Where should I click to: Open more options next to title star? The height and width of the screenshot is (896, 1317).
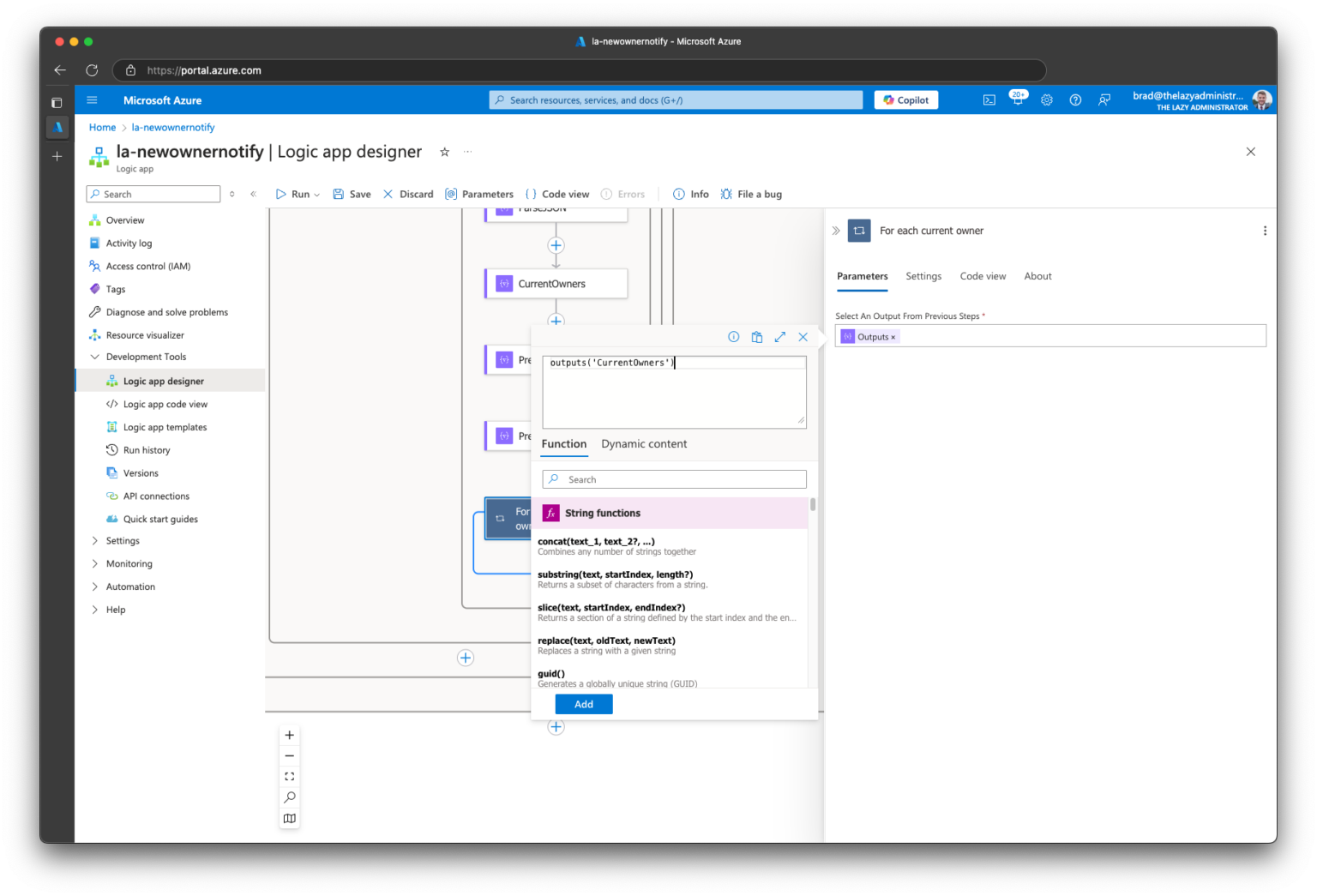[x=468, y=152]
